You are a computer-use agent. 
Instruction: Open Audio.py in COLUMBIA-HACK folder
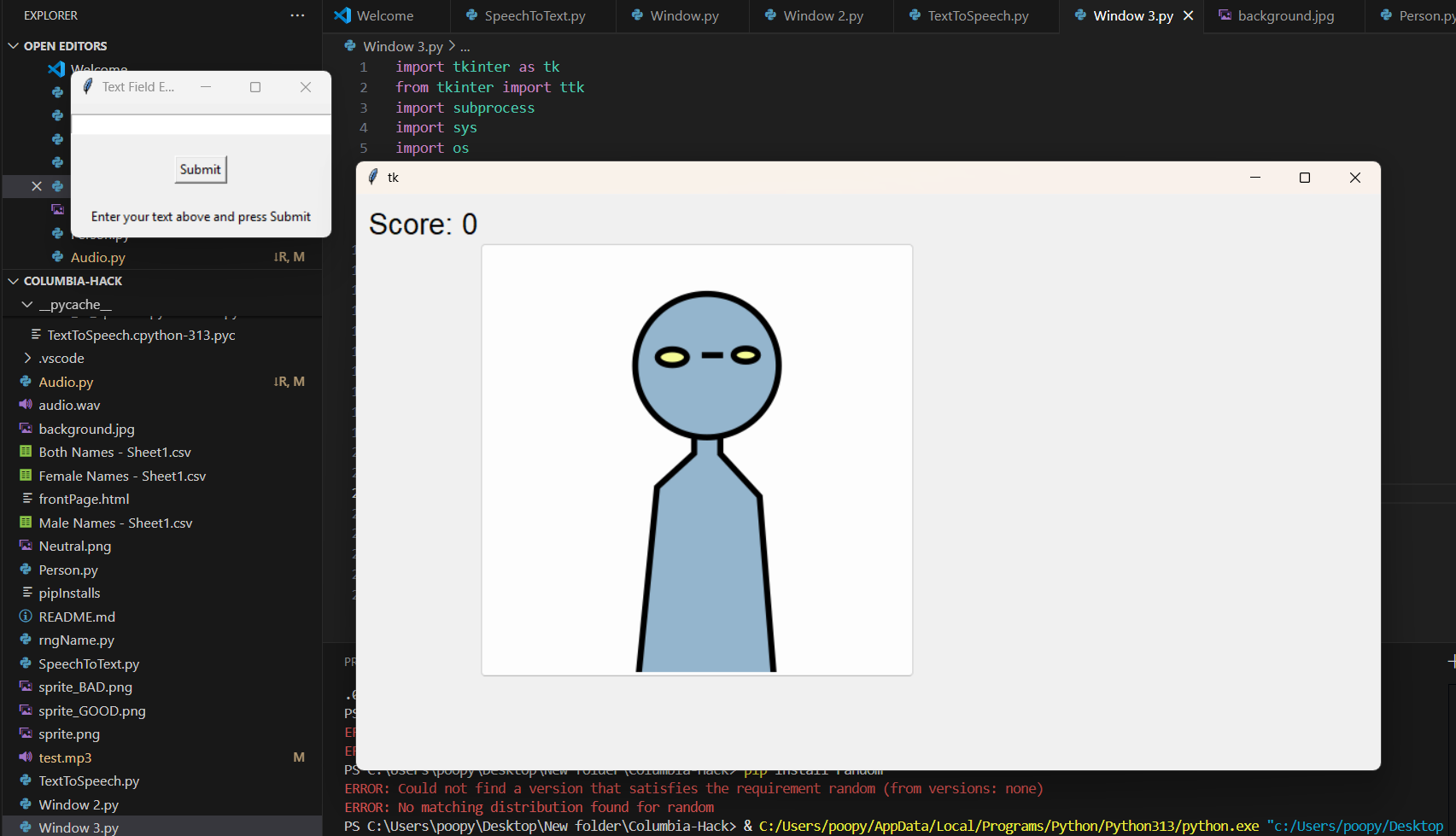pyautogui.click(x=66, y=382)
